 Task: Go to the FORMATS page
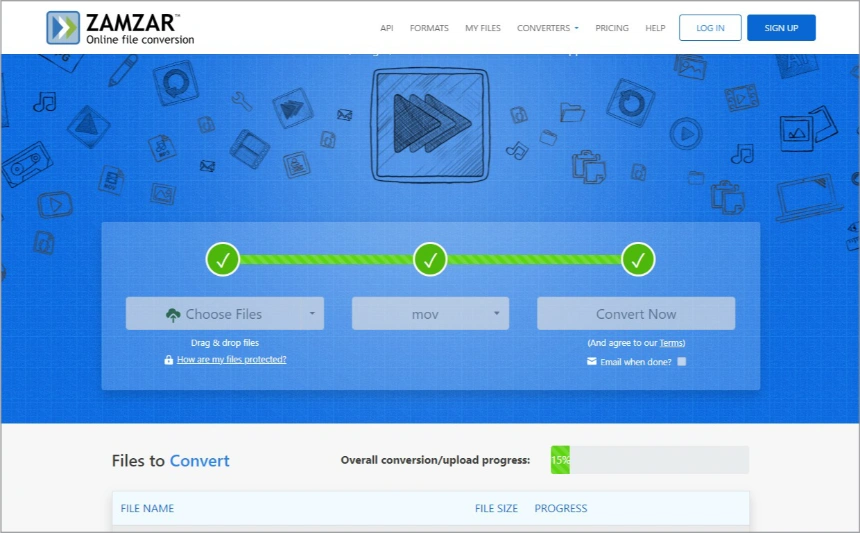coord(429,28)
